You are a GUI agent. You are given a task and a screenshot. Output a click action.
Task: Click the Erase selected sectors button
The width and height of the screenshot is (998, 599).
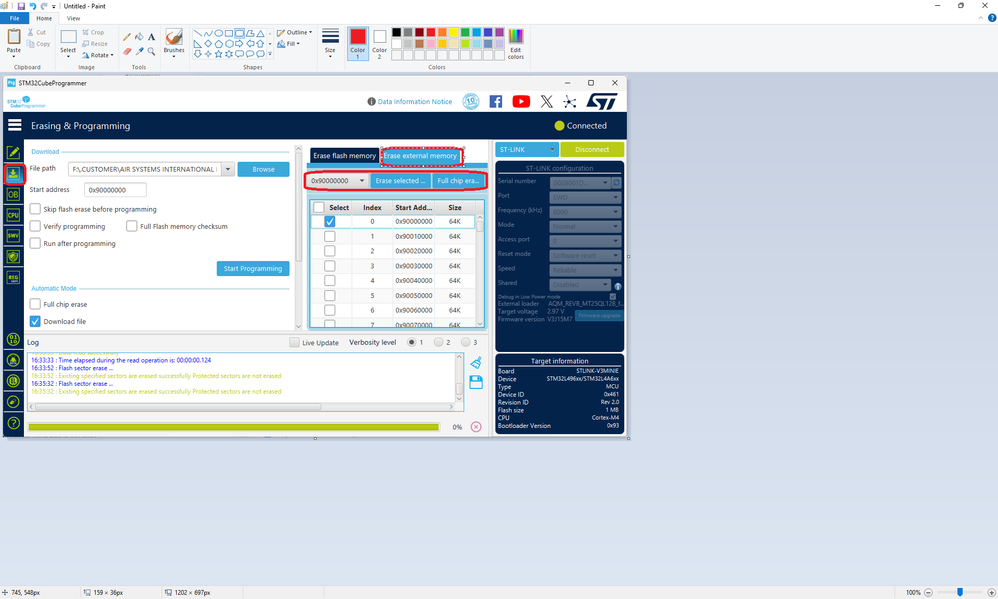coord(400,181)
